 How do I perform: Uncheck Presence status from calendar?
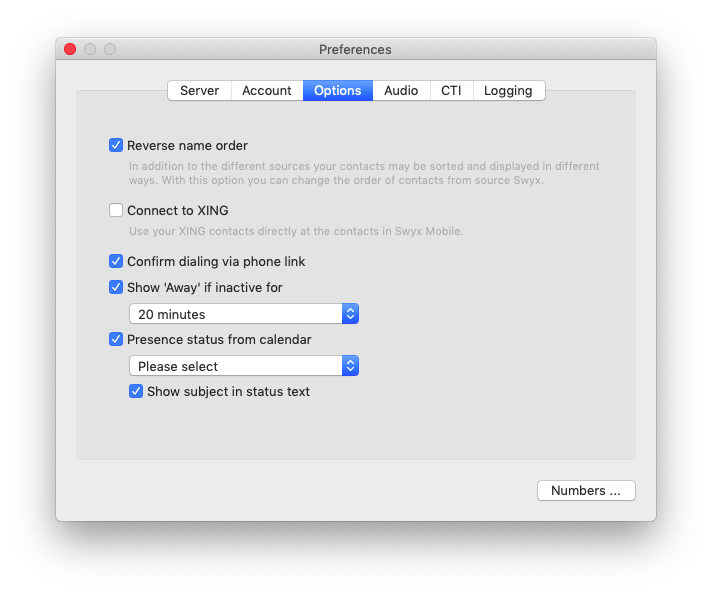pos(116,340)
